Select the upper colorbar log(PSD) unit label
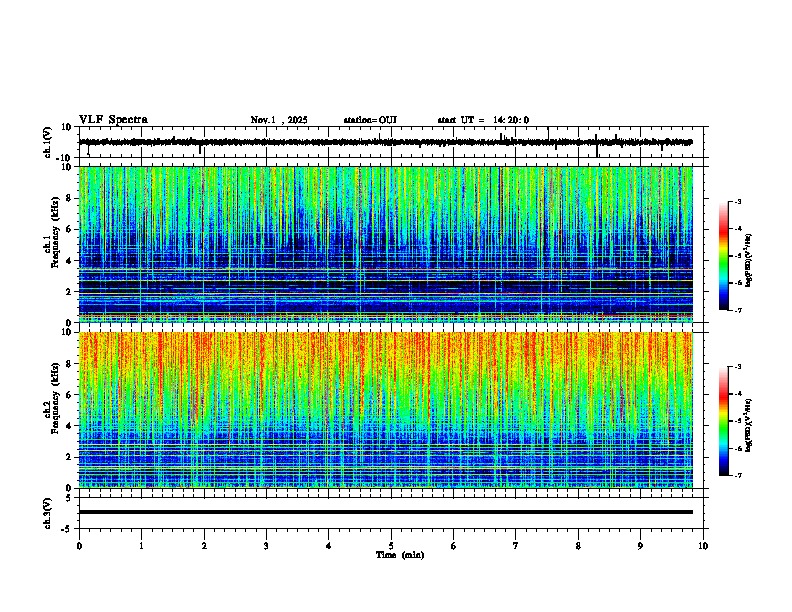Viewport: 792px width, 612px height. pyautogui.click(x=748, y=260)
